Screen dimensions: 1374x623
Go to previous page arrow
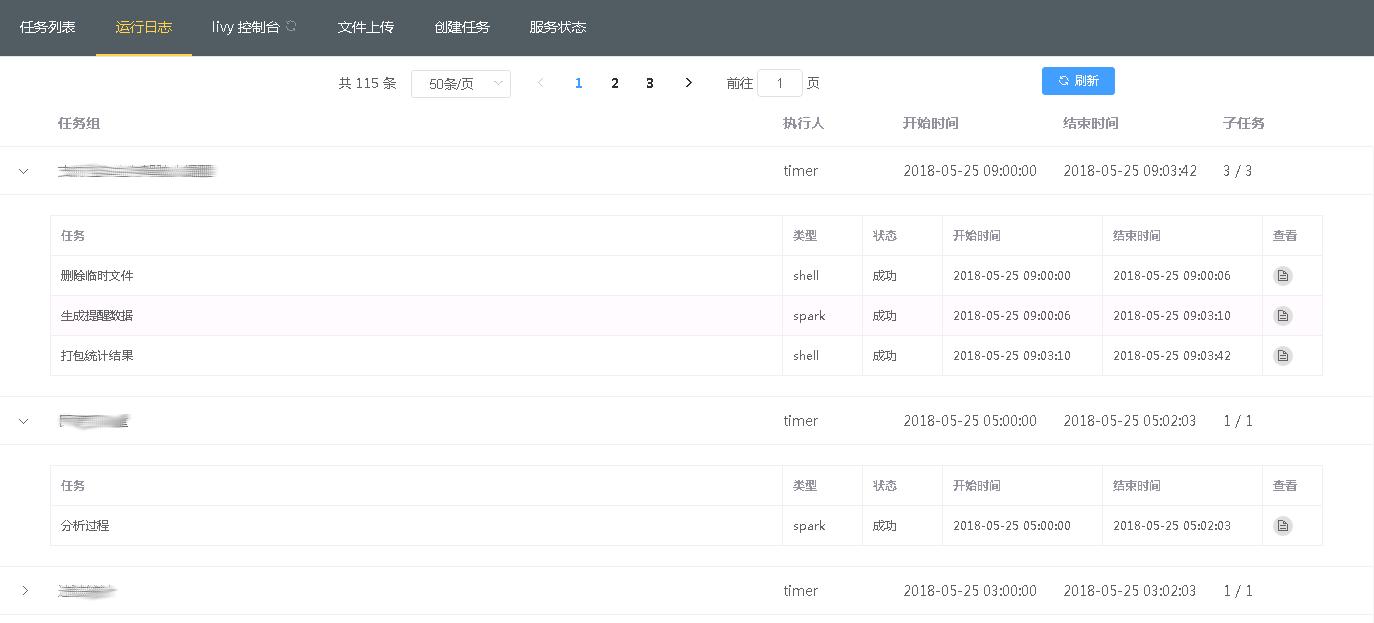click(x=540, y=83)
